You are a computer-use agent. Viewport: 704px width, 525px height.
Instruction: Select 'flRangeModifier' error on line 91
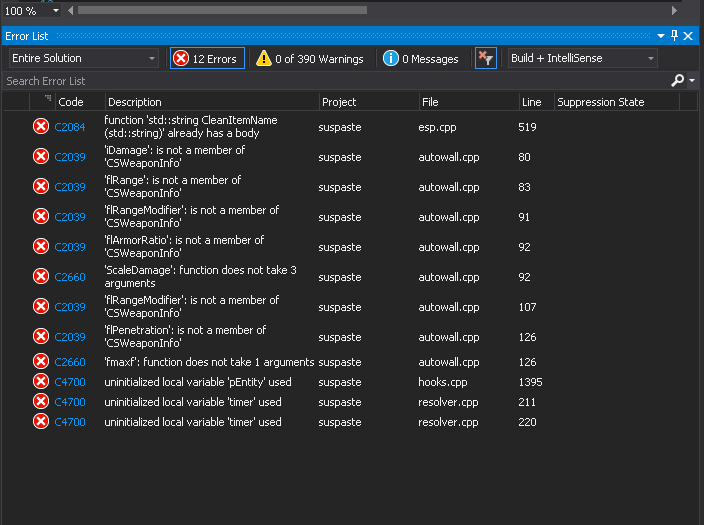pos(192,216)
